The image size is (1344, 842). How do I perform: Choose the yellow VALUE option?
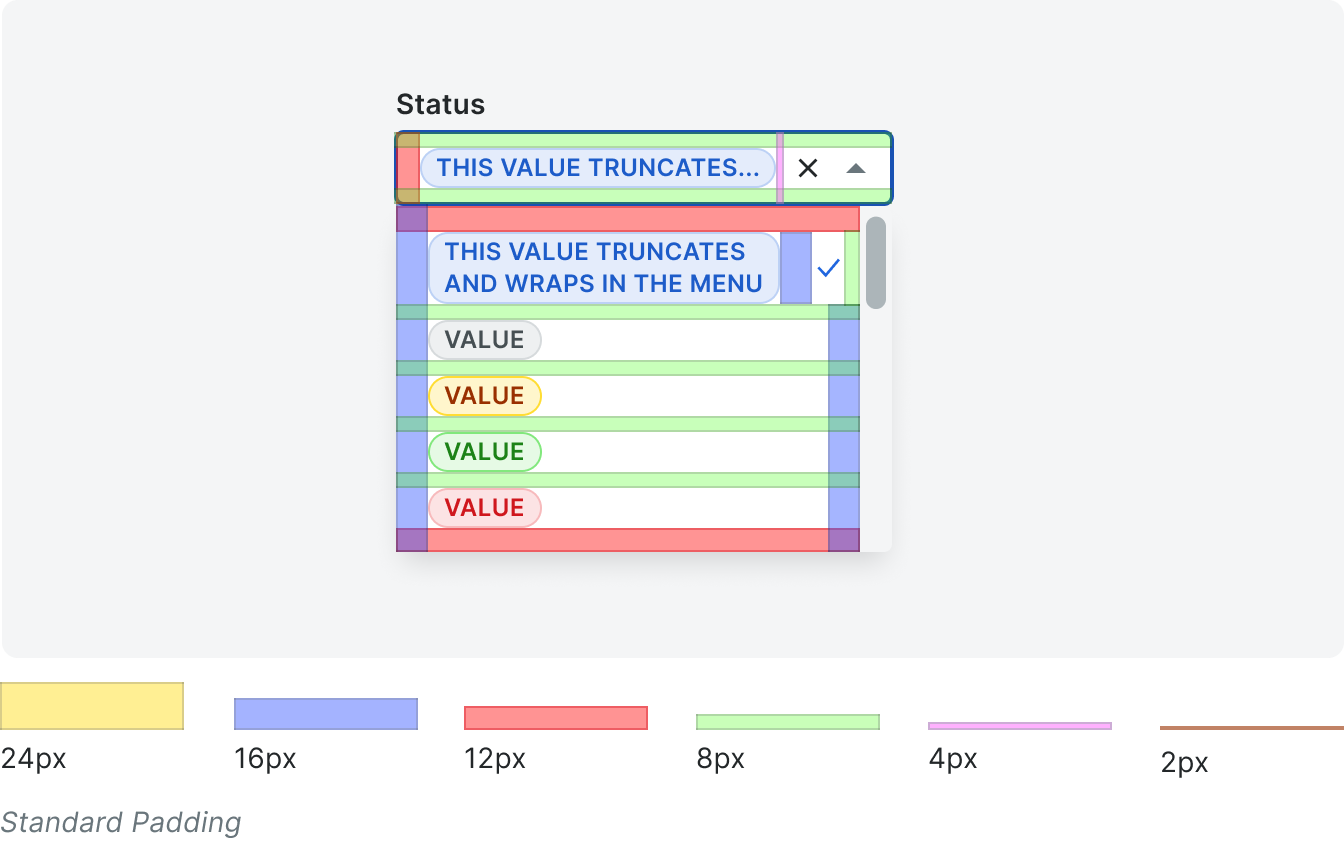[x=485, y=396]
